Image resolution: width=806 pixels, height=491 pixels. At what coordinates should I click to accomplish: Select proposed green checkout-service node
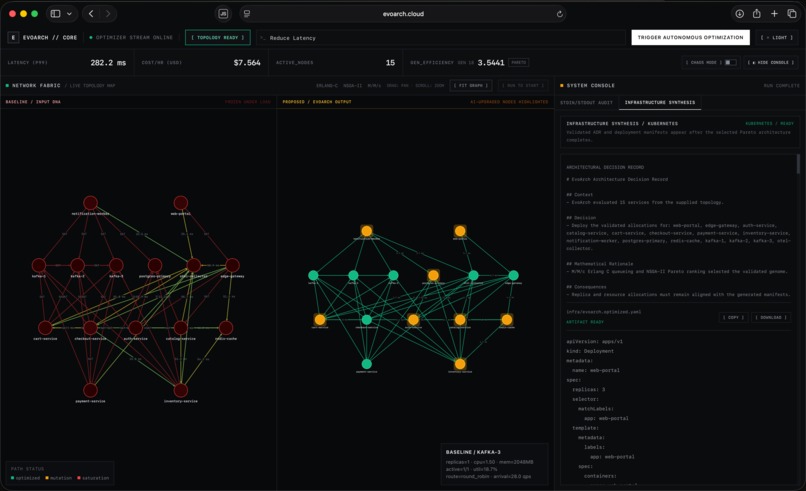coord(367,320)
